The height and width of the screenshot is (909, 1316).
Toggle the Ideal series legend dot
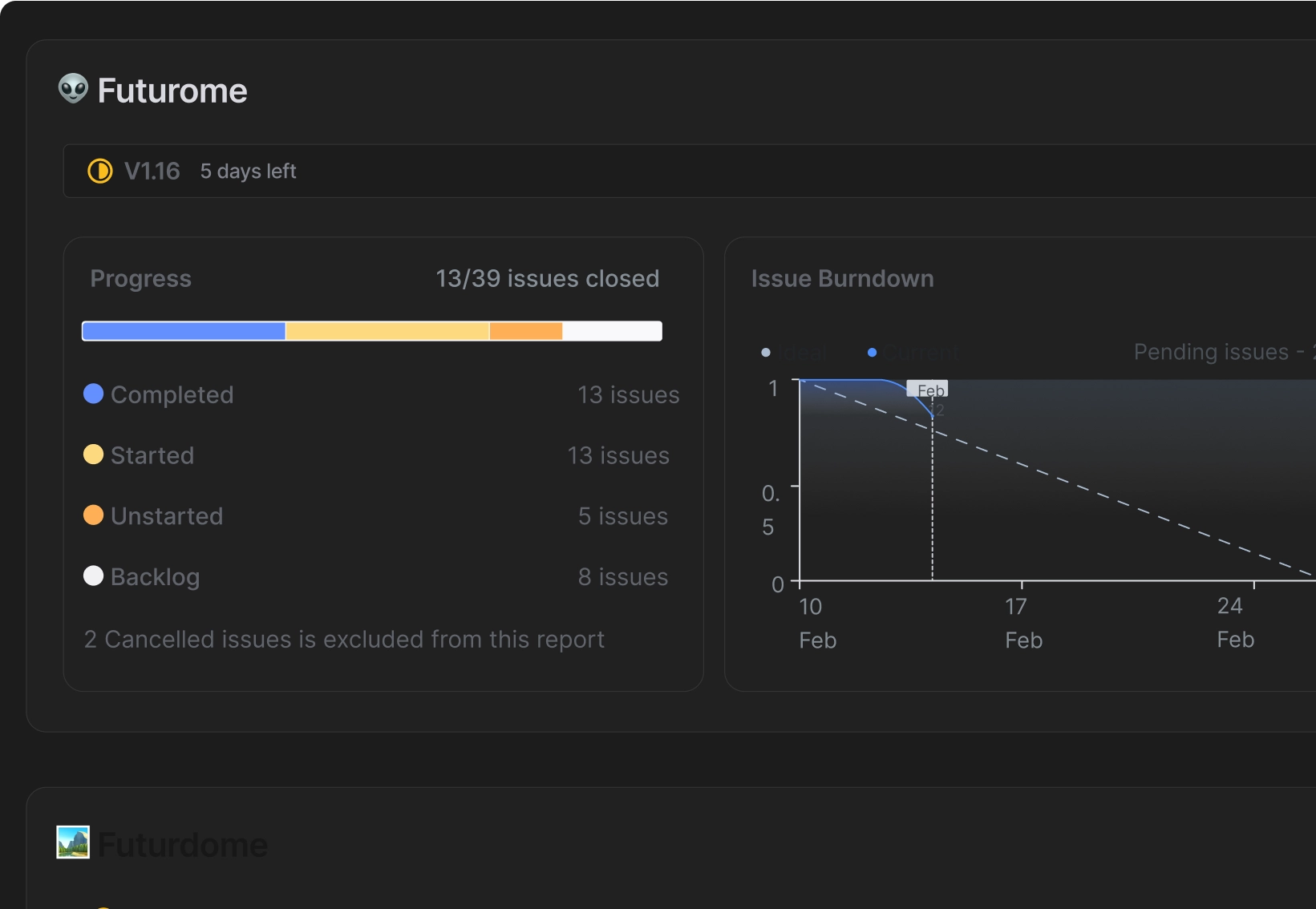(766, 352)
